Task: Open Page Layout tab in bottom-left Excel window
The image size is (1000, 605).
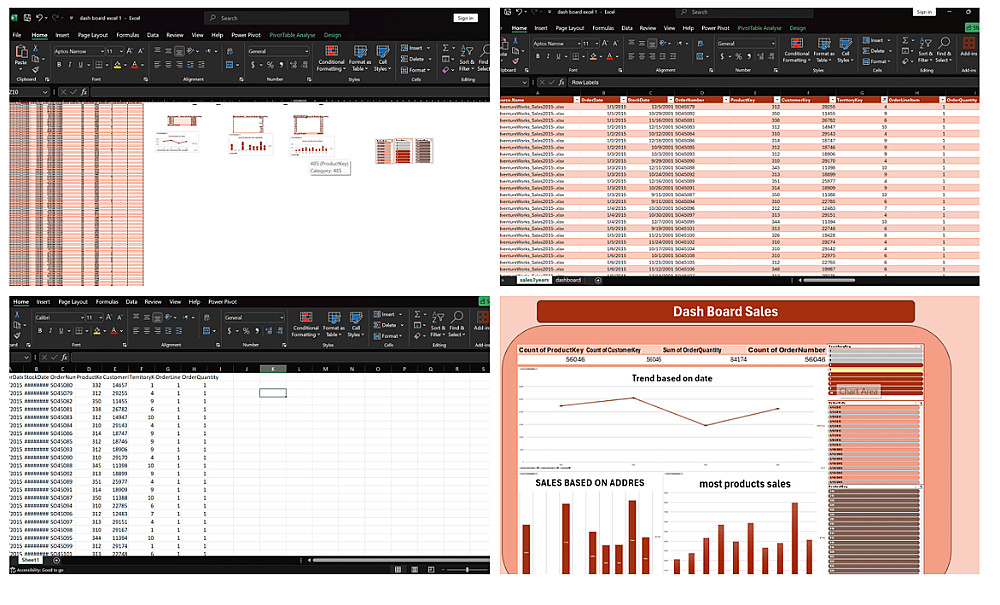Action: 73,302
